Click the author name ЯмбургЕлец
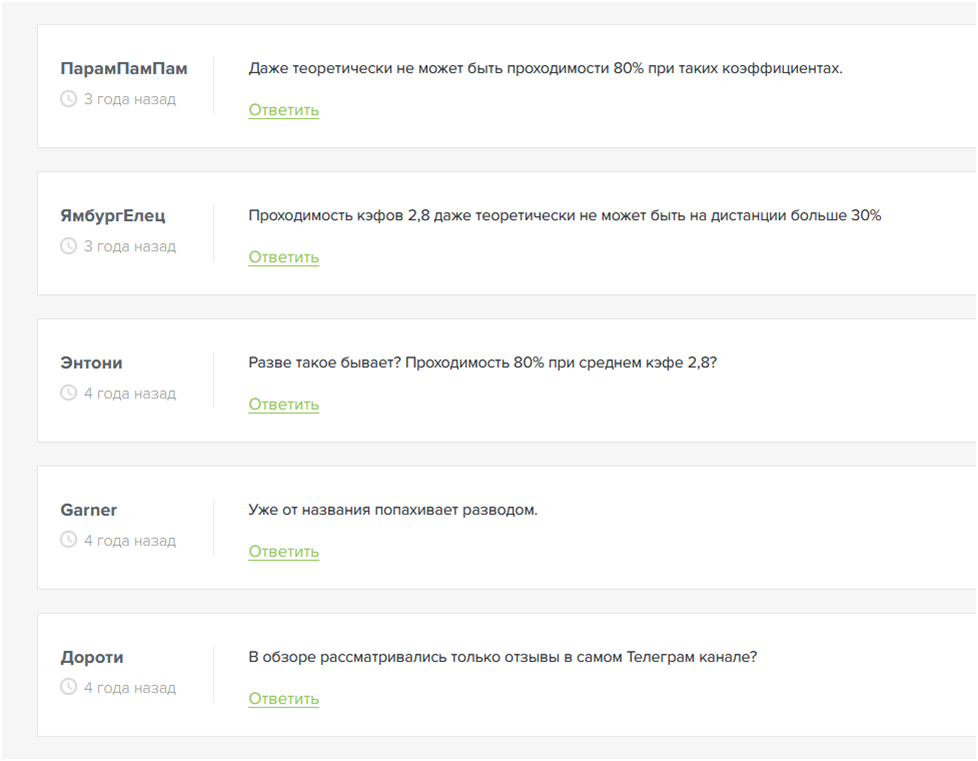Image resolution: width=978 pixels, height=761 pixels. point(113,216)
